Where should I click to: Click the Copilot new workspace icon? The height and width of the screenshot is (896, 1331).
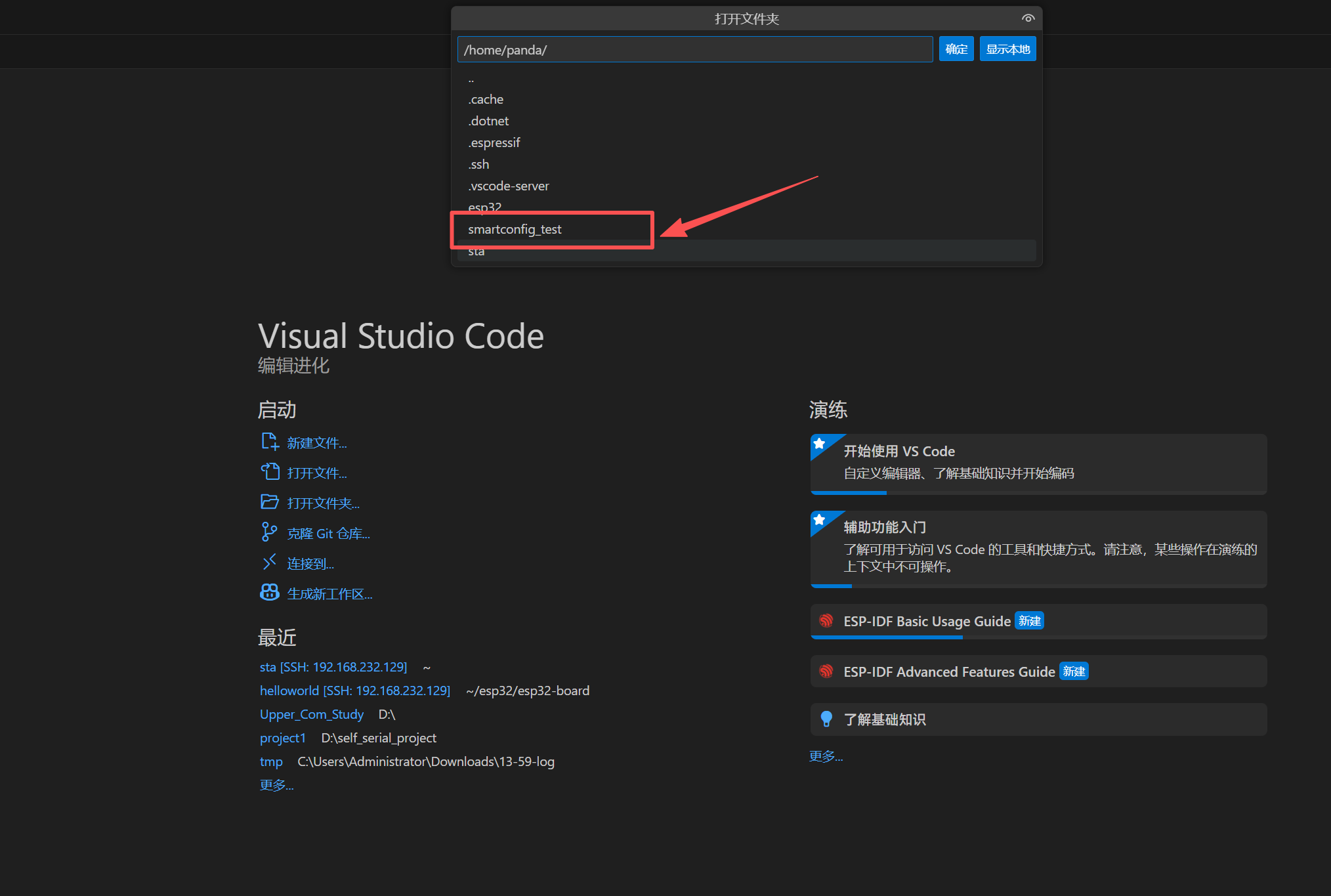(x=270, y=593)
